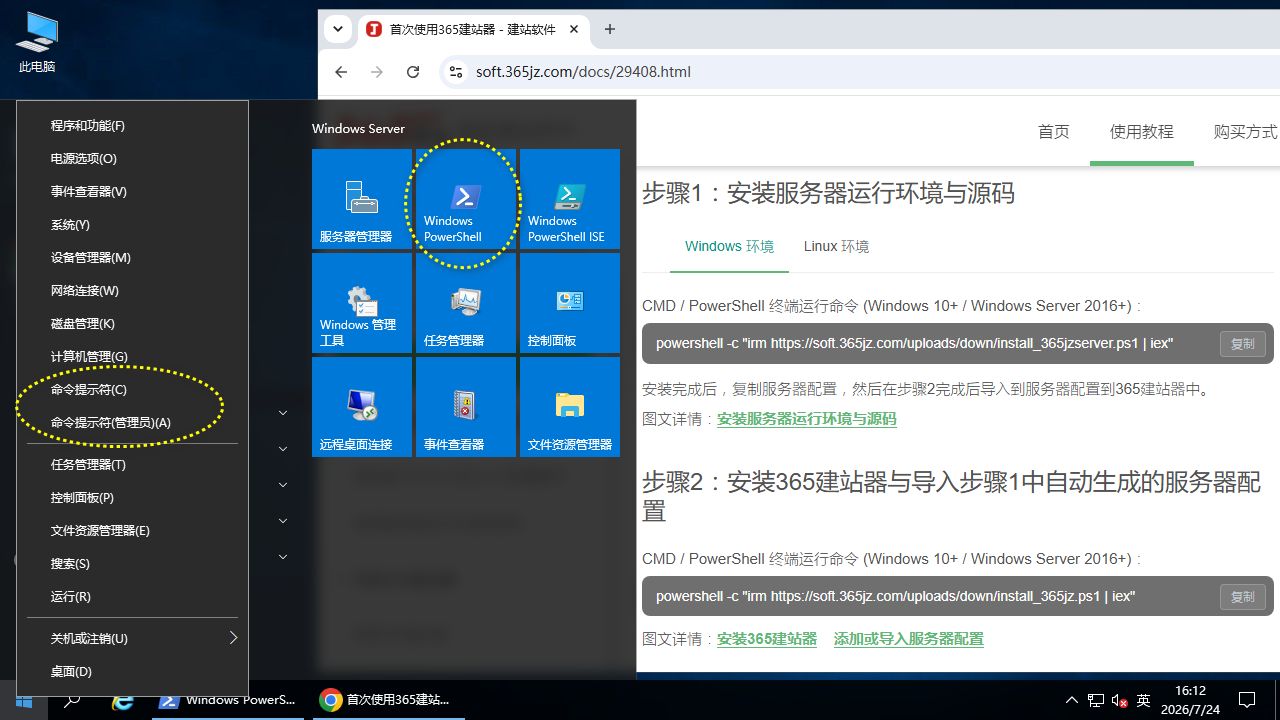Choose 程序和功能(F) from the menu
Viewport: 1280px width, 720px height.
tap(132, 125)
